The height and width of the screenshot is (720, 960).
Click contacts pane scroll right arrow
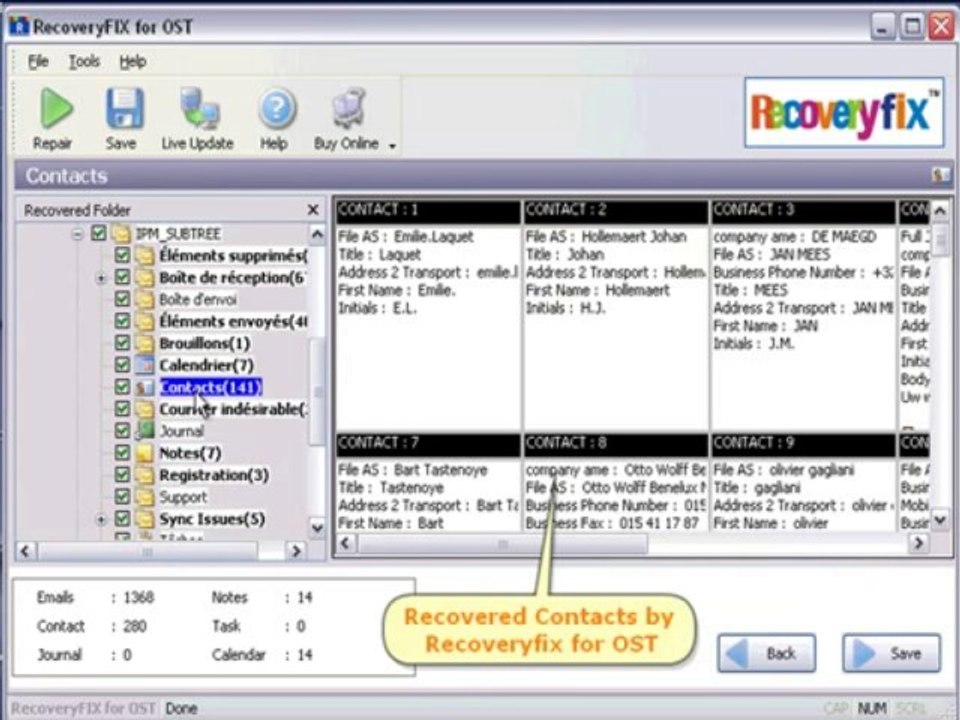(918, 543)
